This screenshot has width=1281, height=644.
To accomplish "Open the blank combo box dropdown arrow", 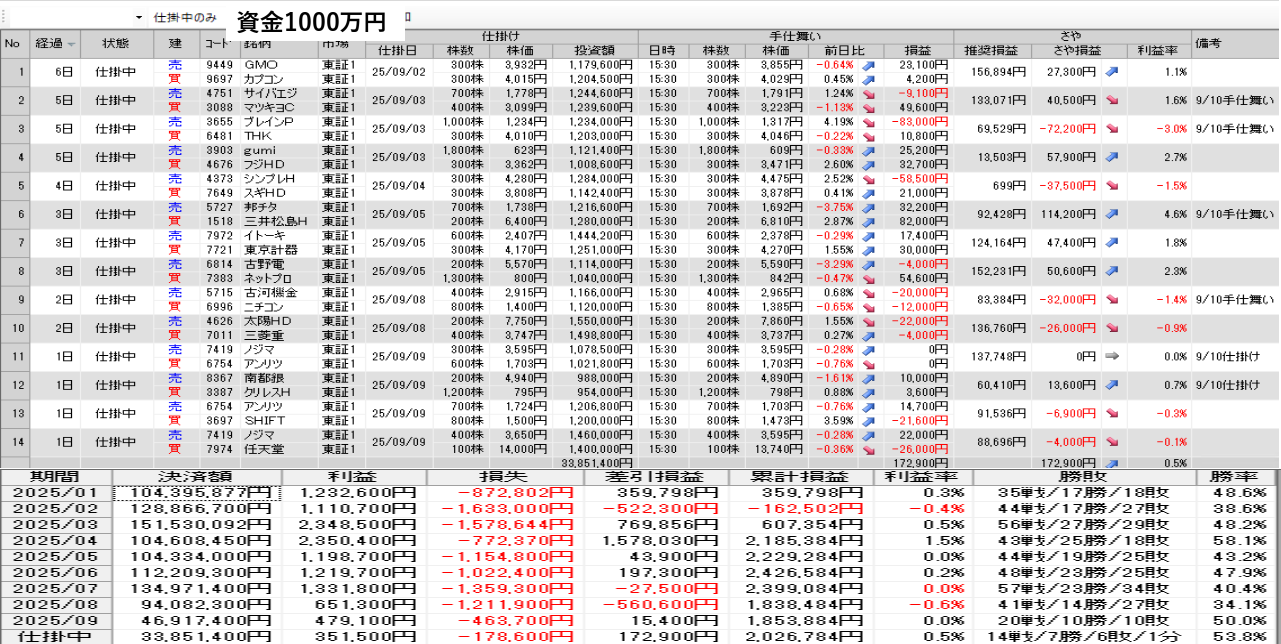I will point(138,18).
